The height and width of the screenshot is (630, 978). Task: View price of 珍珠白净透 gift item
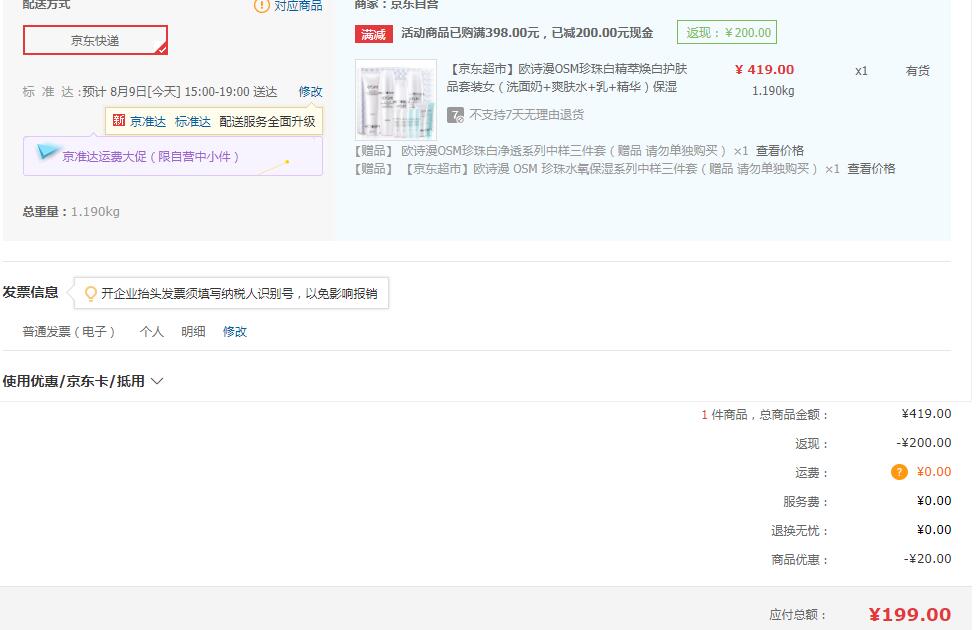coord(780,151)
